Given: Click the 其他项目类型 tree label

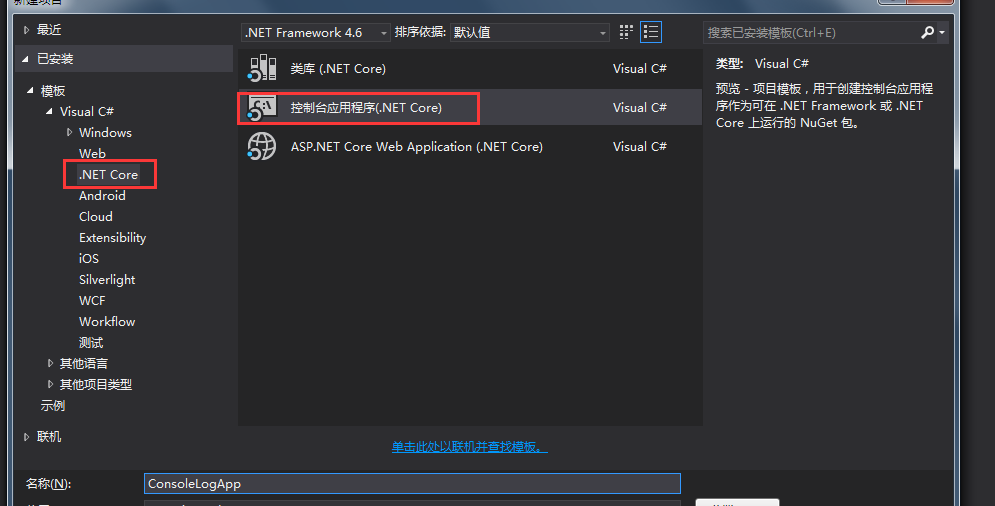Looking at the screenshot, I should click(96, 384).
